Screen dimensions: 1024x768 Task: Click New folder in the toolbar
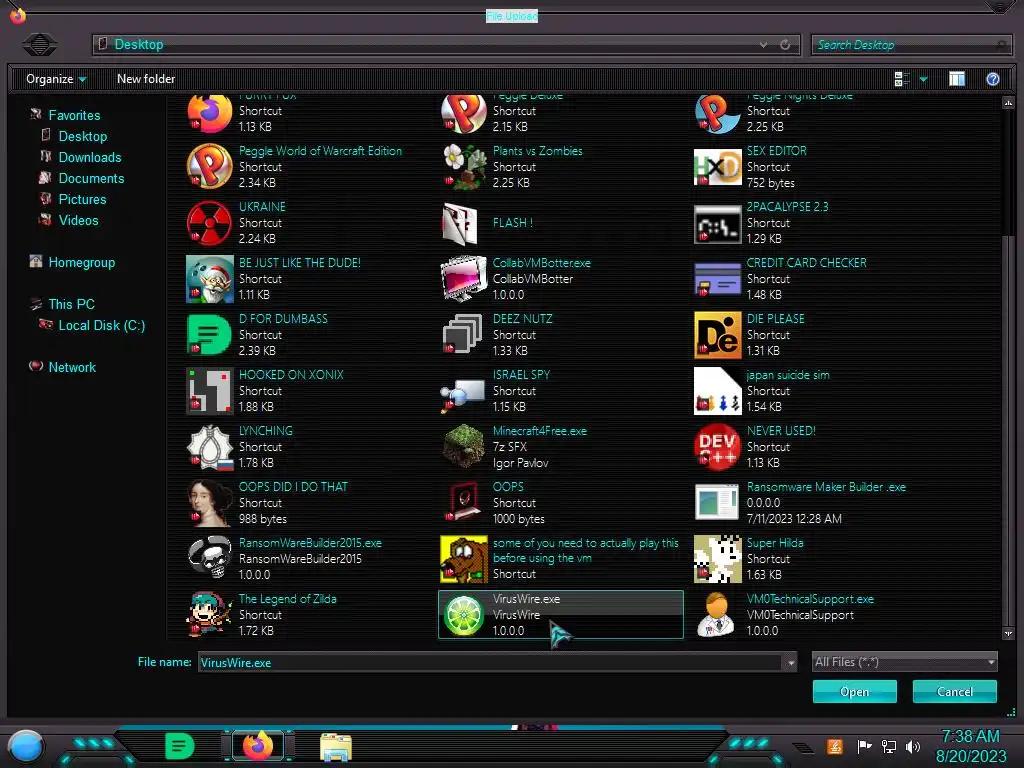click(x=146, y=79)
